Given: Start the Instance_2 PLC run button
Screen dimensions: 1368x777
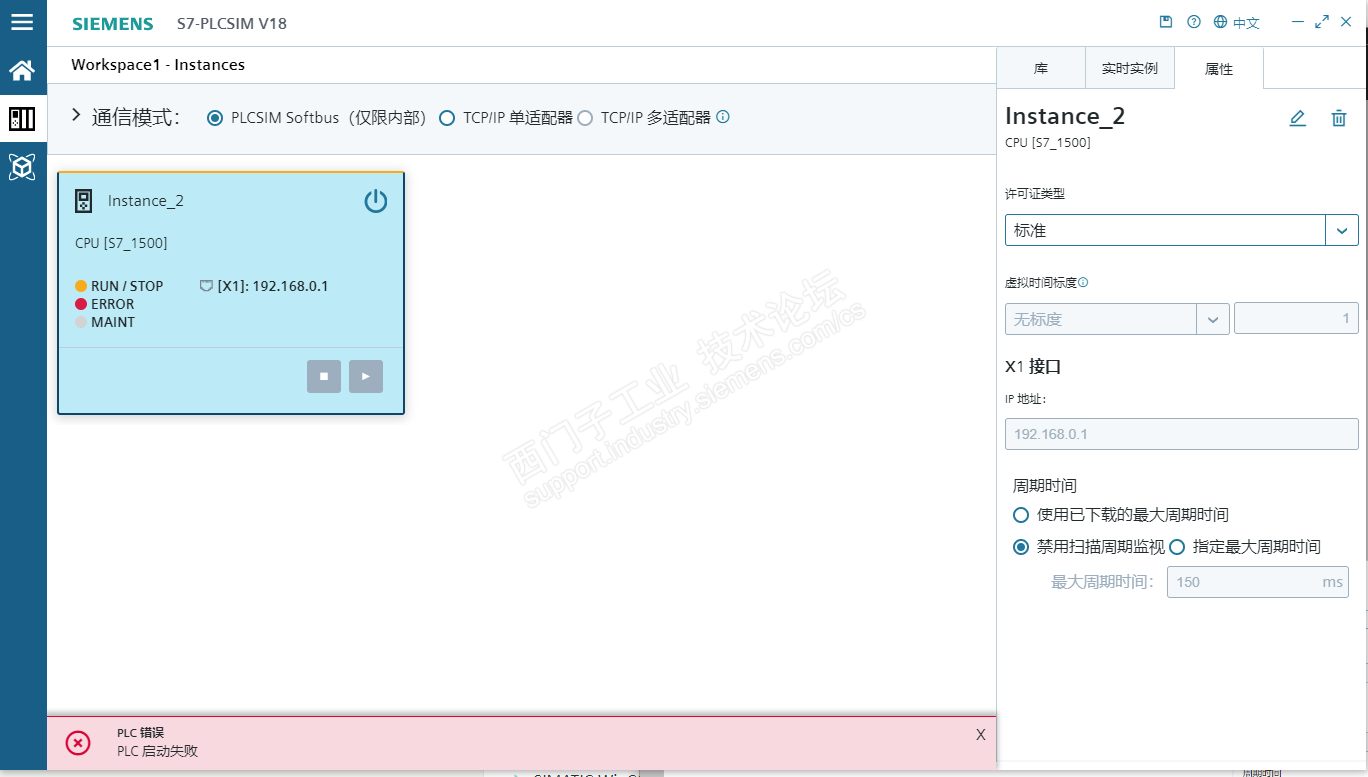Looking at the screenshot, I should tap(366, 376).
